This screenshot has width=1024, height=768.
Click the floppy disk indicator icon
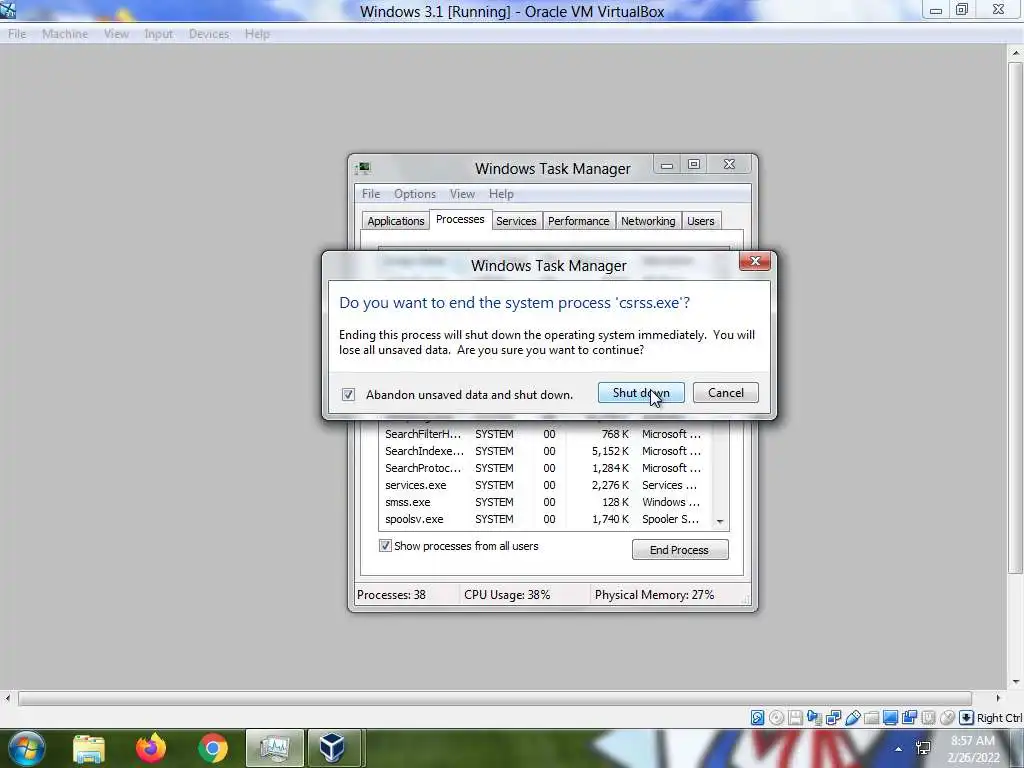[795, 718]
